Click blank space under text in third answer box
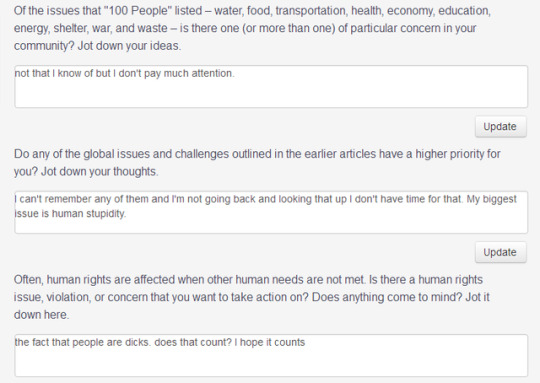Viewport: 540px width, 383px height. pyautogui.click(x=271, y=363)
